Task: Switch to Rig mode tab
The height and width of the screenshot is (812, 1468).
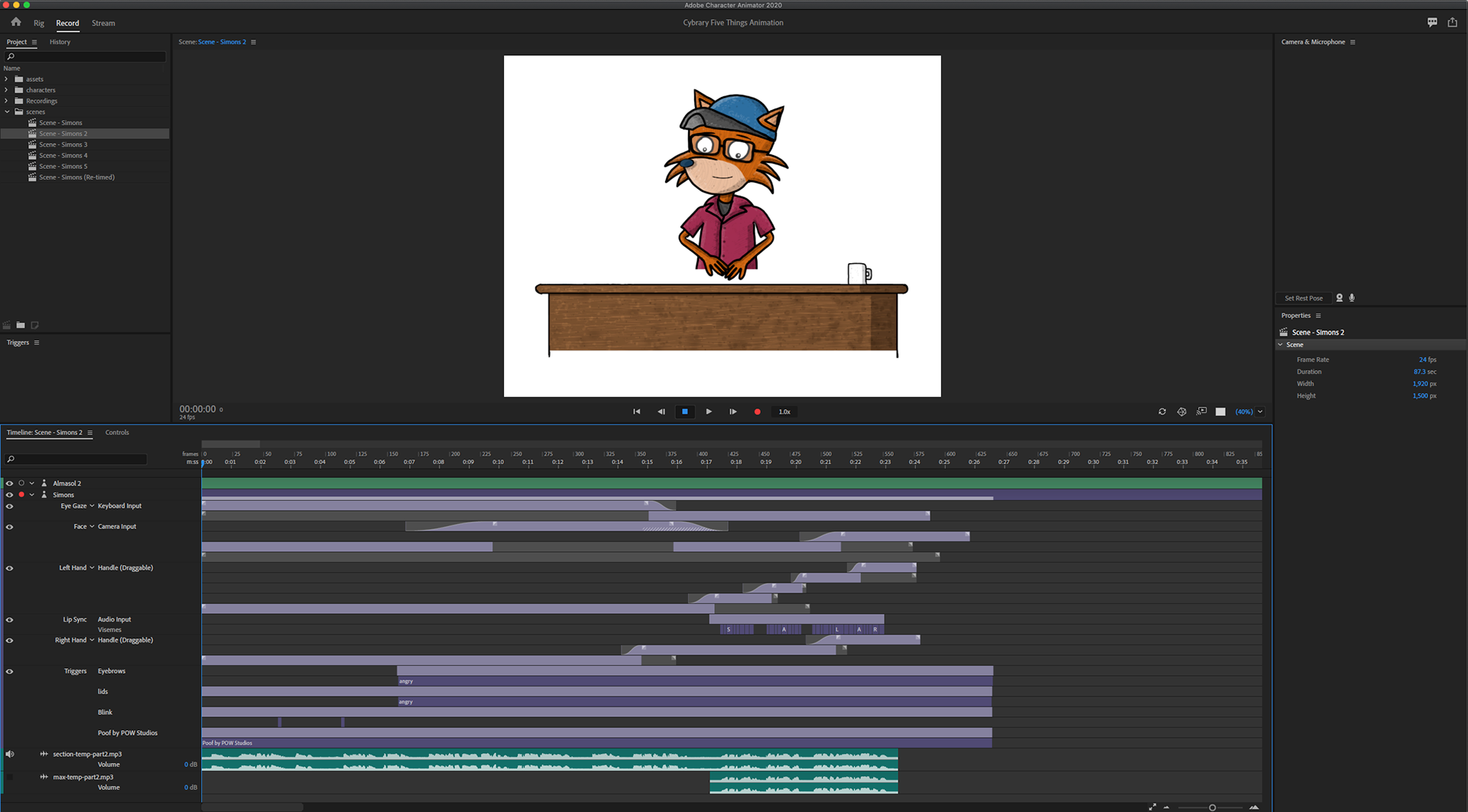Action: click(x=39, y=23)
